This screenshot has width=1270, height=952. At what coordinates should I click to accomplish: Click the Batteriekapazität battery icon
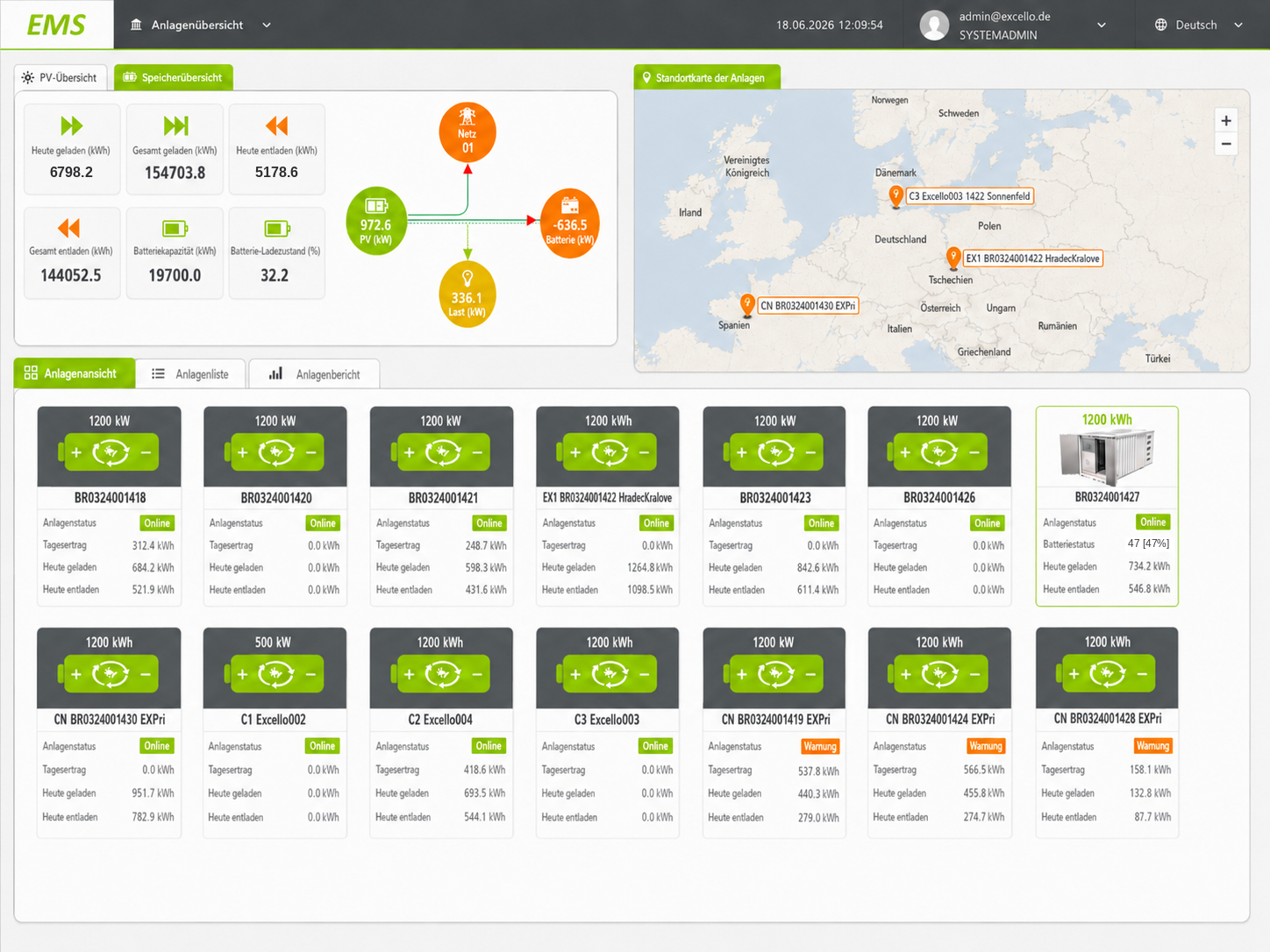(175, 229)
